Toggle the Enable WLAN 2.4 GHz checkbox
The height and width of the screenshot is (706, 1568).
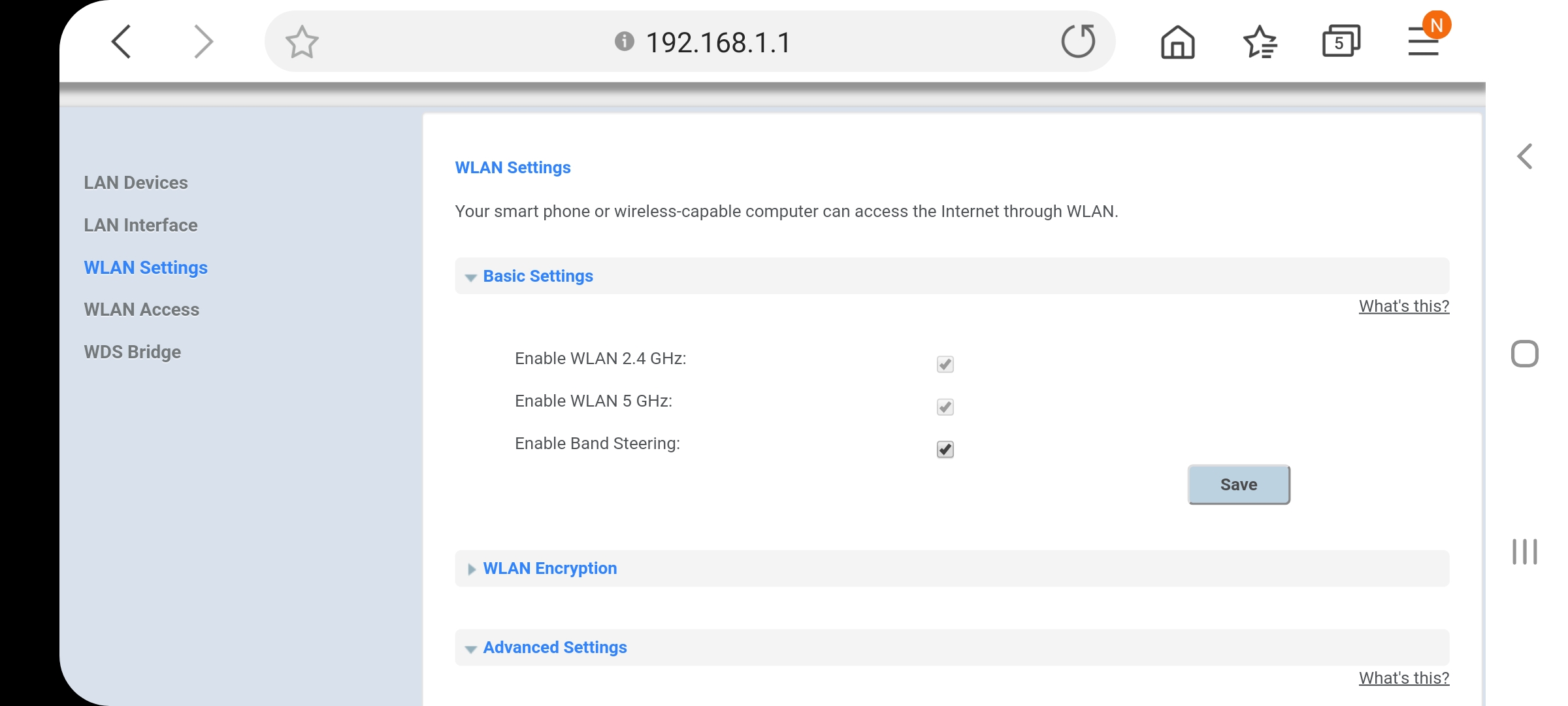[x=945, y=364]
